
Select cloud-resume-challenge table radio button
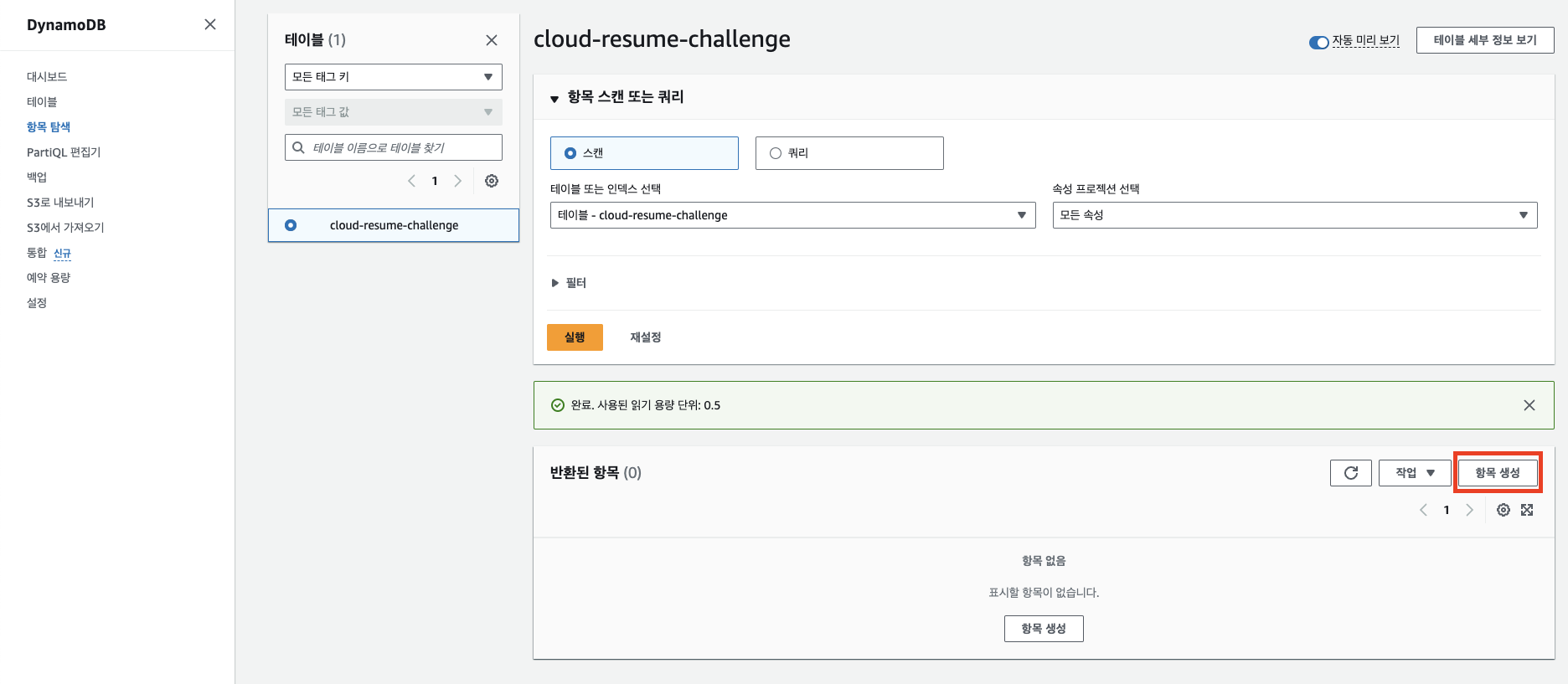point(291,225)
